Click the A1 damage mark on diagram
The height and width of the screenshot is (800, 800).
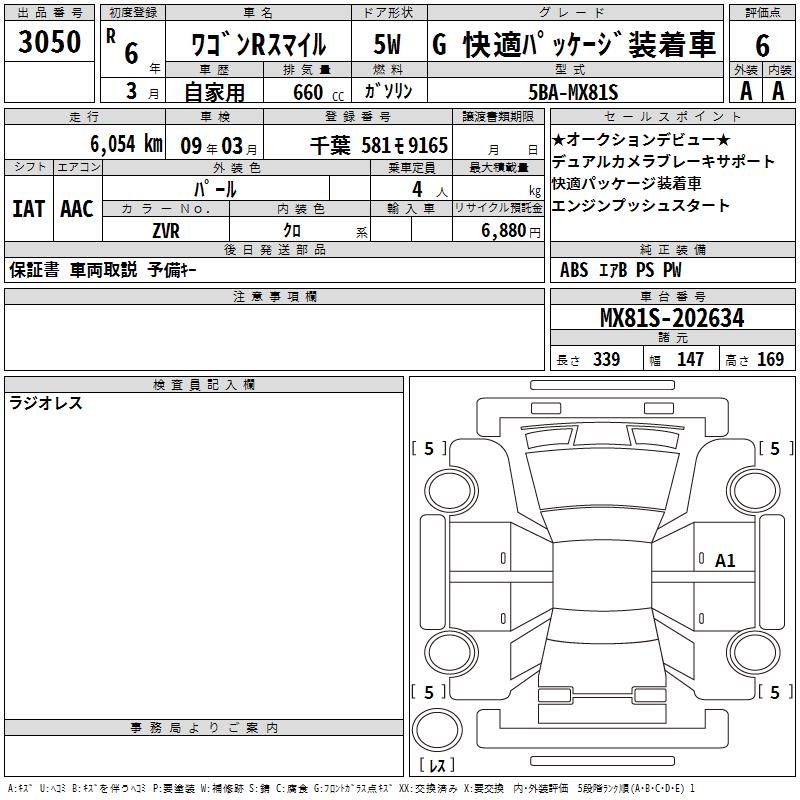point(725,561)
